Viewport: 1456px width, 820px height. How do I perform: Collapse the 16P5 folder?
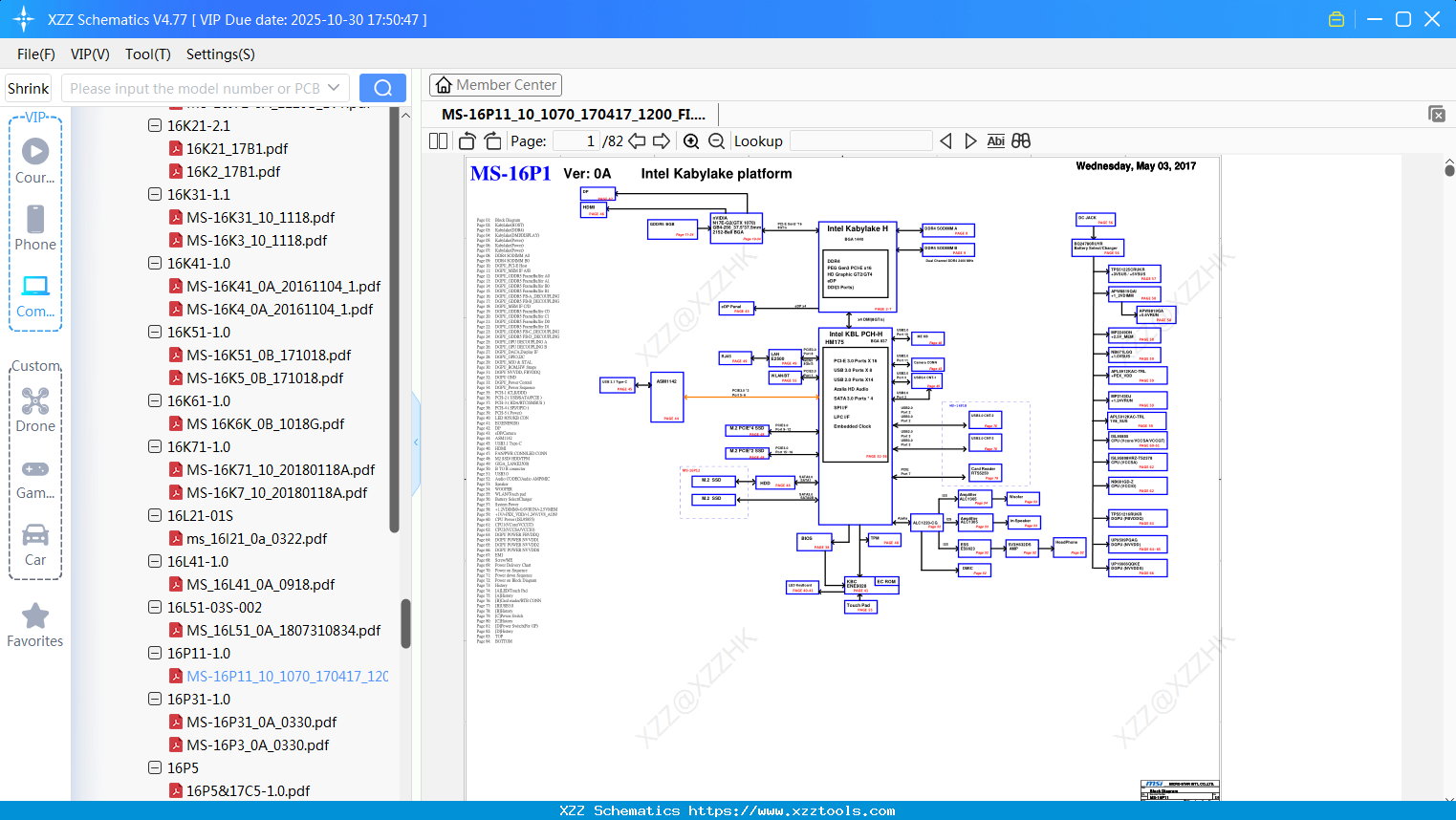(x=155, y=767)
